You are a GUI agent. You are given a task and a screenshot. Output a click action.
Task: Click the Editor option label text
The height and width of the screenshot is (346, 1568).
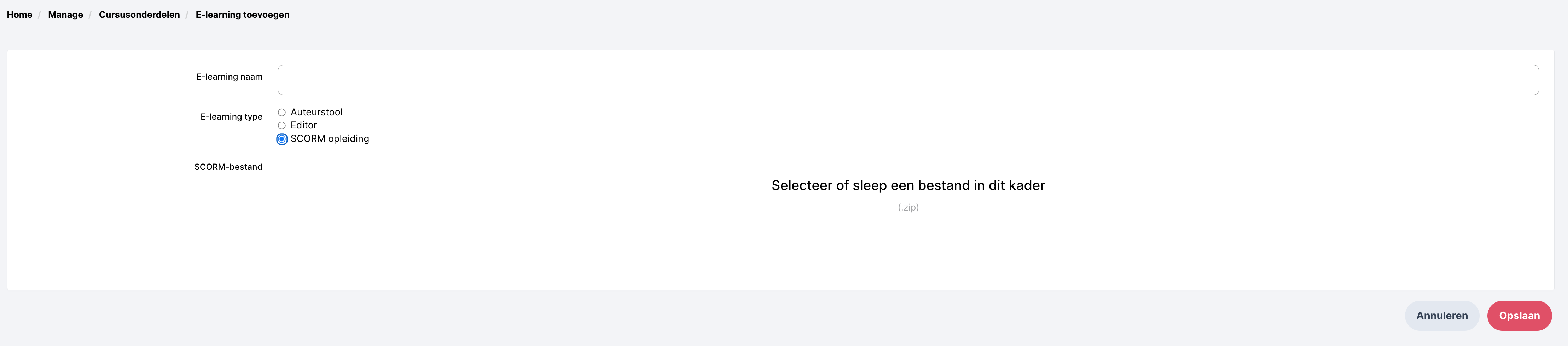(x=304, y=126)
